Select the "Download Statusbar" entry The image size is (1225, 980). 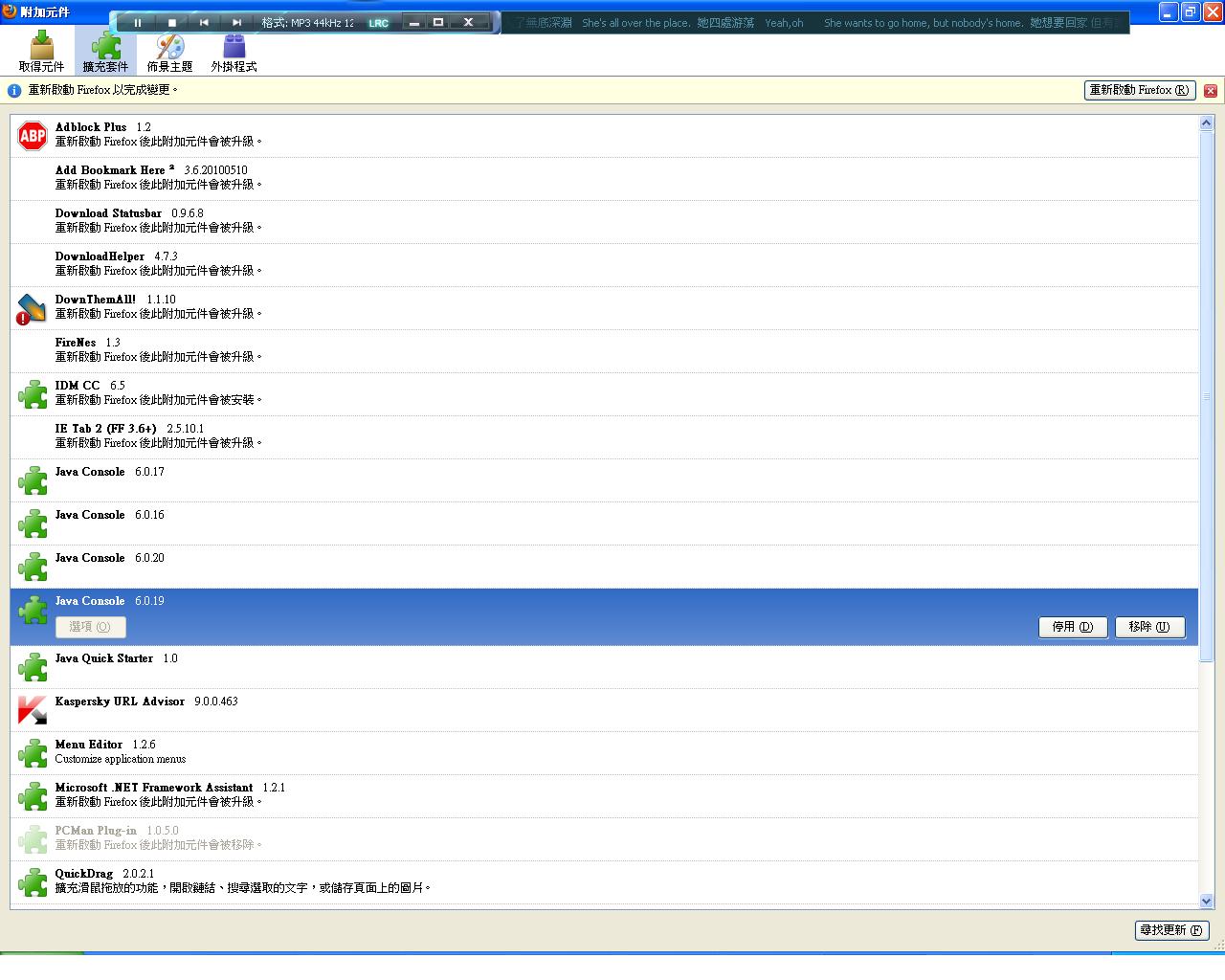click(604, 222)
